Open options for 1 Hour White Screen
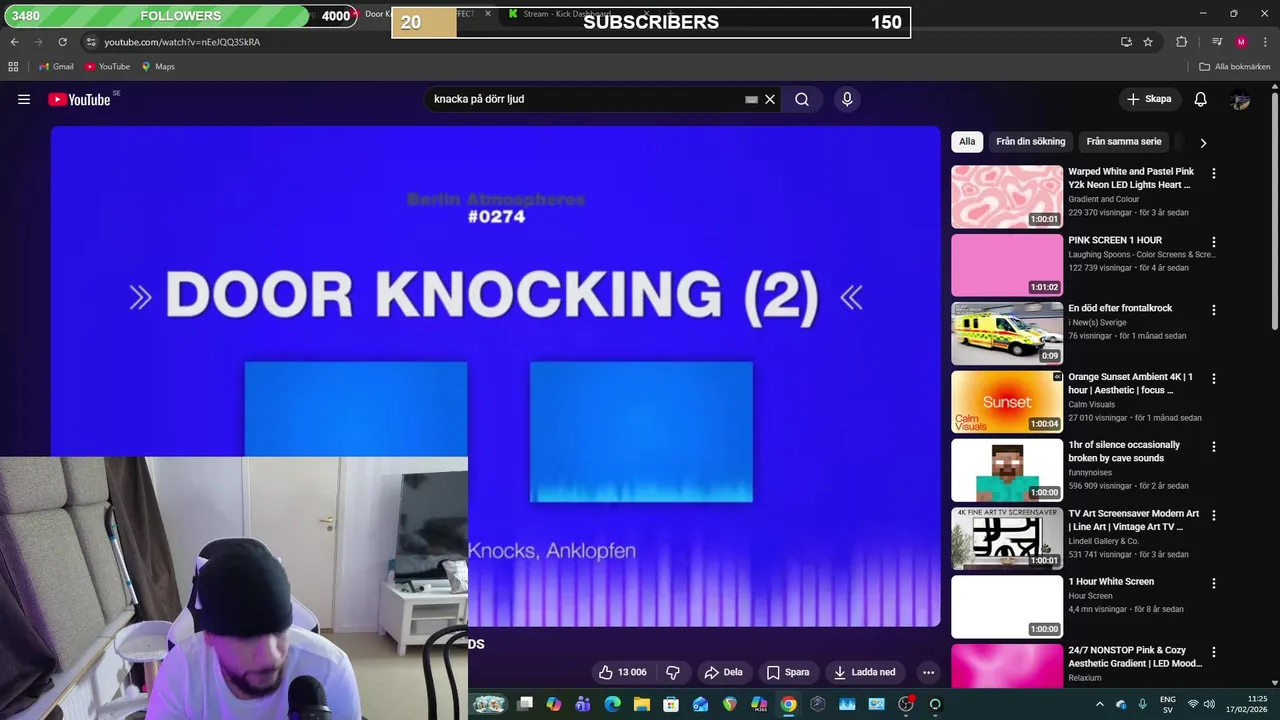Image resolution: width=1280 pixels, height=720 pixels. point(1214,583)
